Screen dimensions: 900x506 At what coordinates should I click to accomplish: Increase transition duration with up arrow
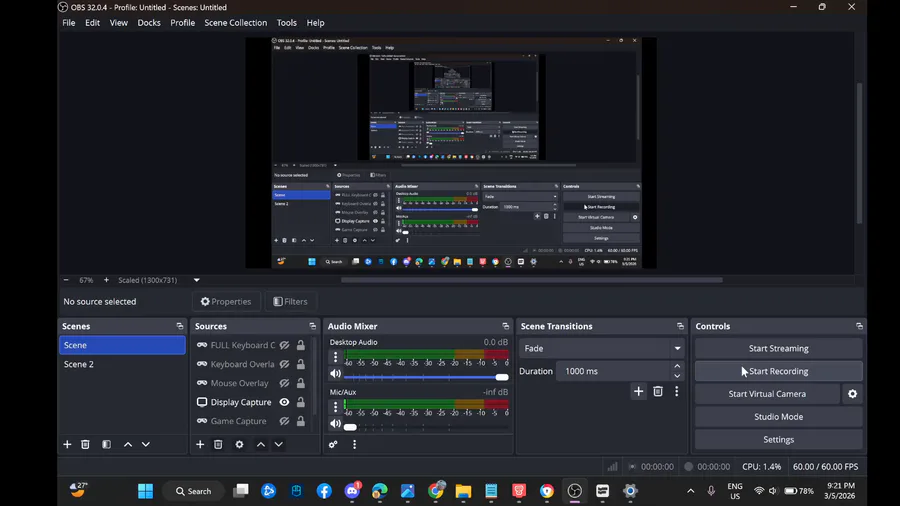click(x=677, y=366)
